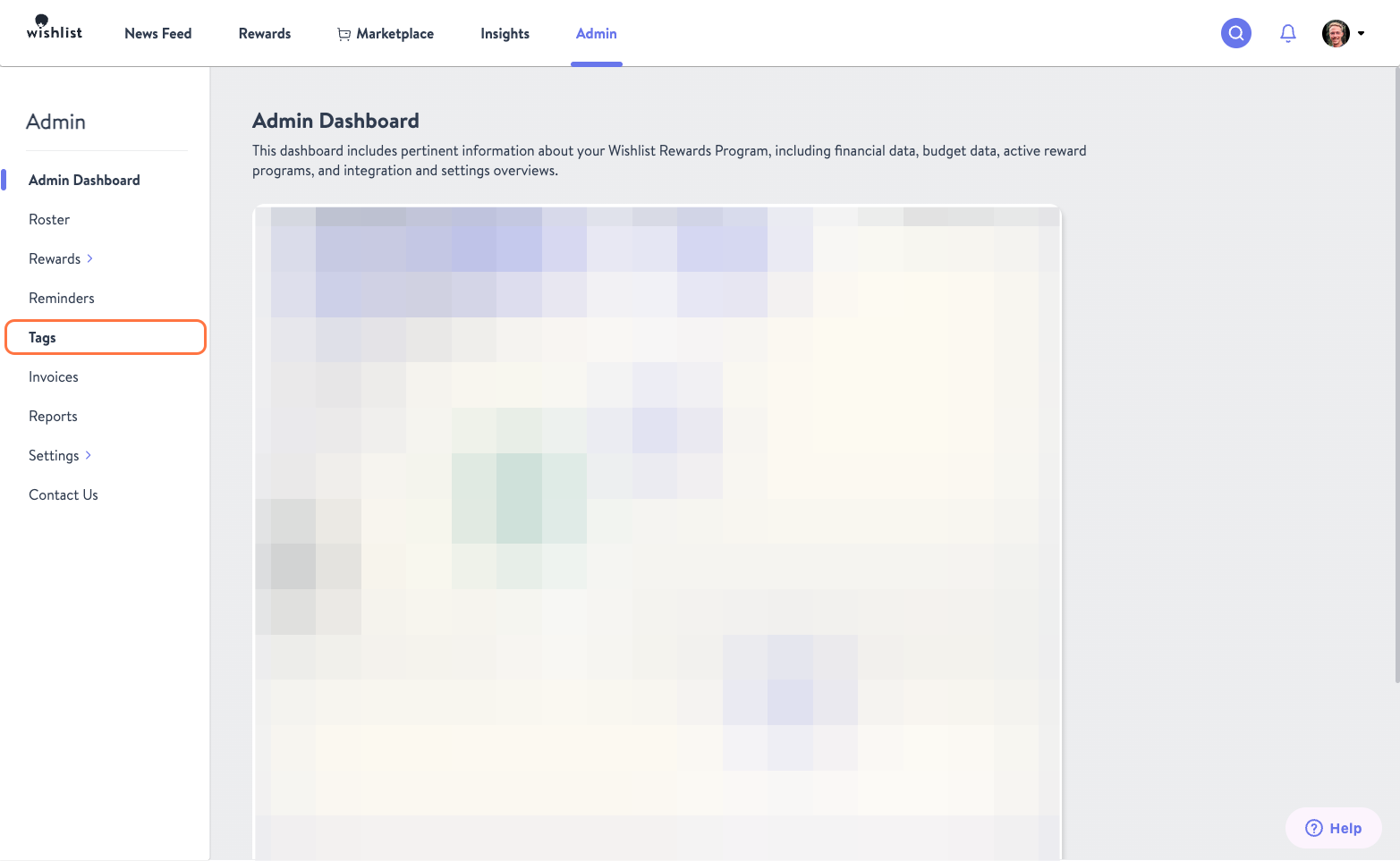Select Tags in the Admin sidebar
Viewport: 1400px width, 861px height.
(x=42, y=337)
